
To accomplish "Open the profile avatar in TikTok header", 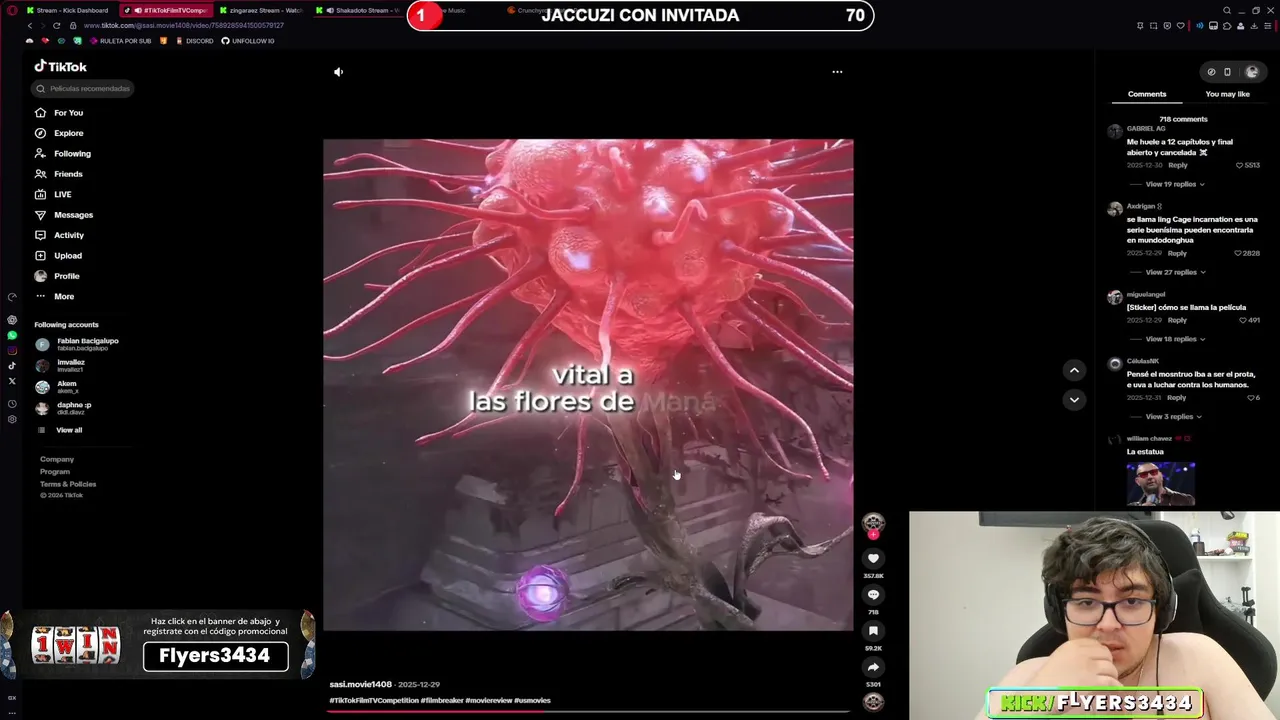I will click(x=1251, y=72).
